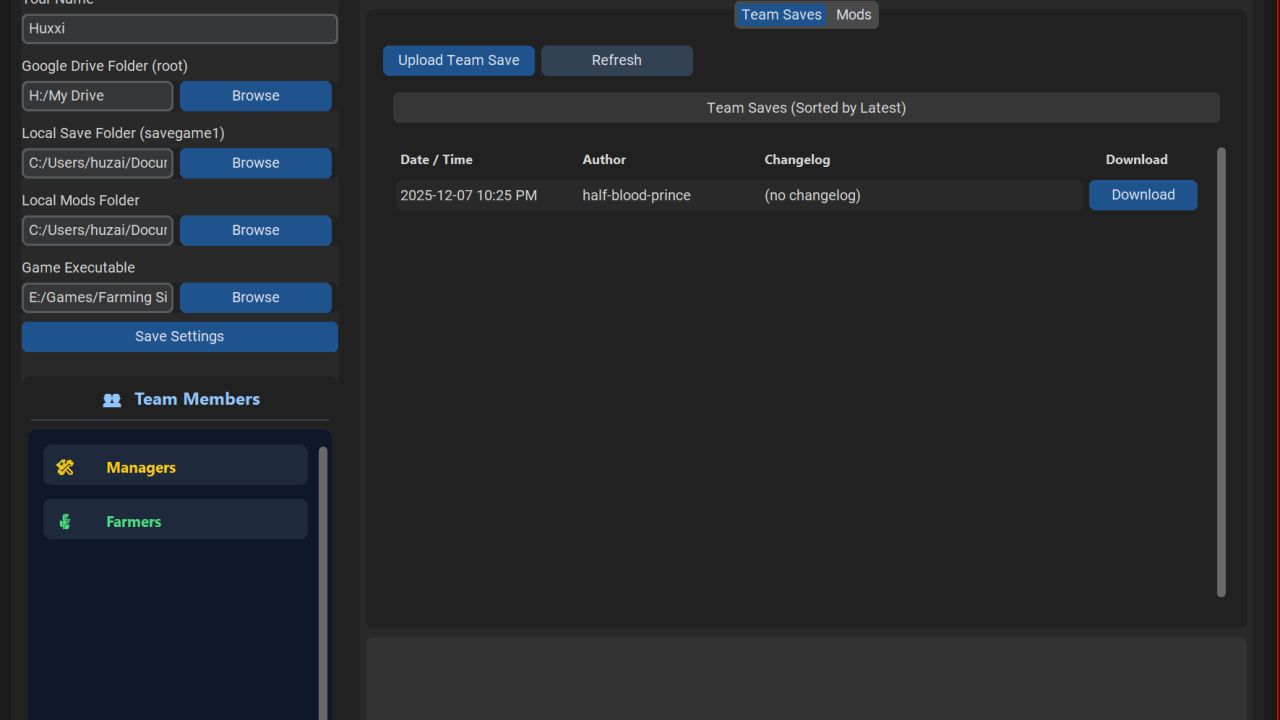The width and height of the screenshot is (1280, 720).
Task: Click Save Settings
Action: coord(179,336)
